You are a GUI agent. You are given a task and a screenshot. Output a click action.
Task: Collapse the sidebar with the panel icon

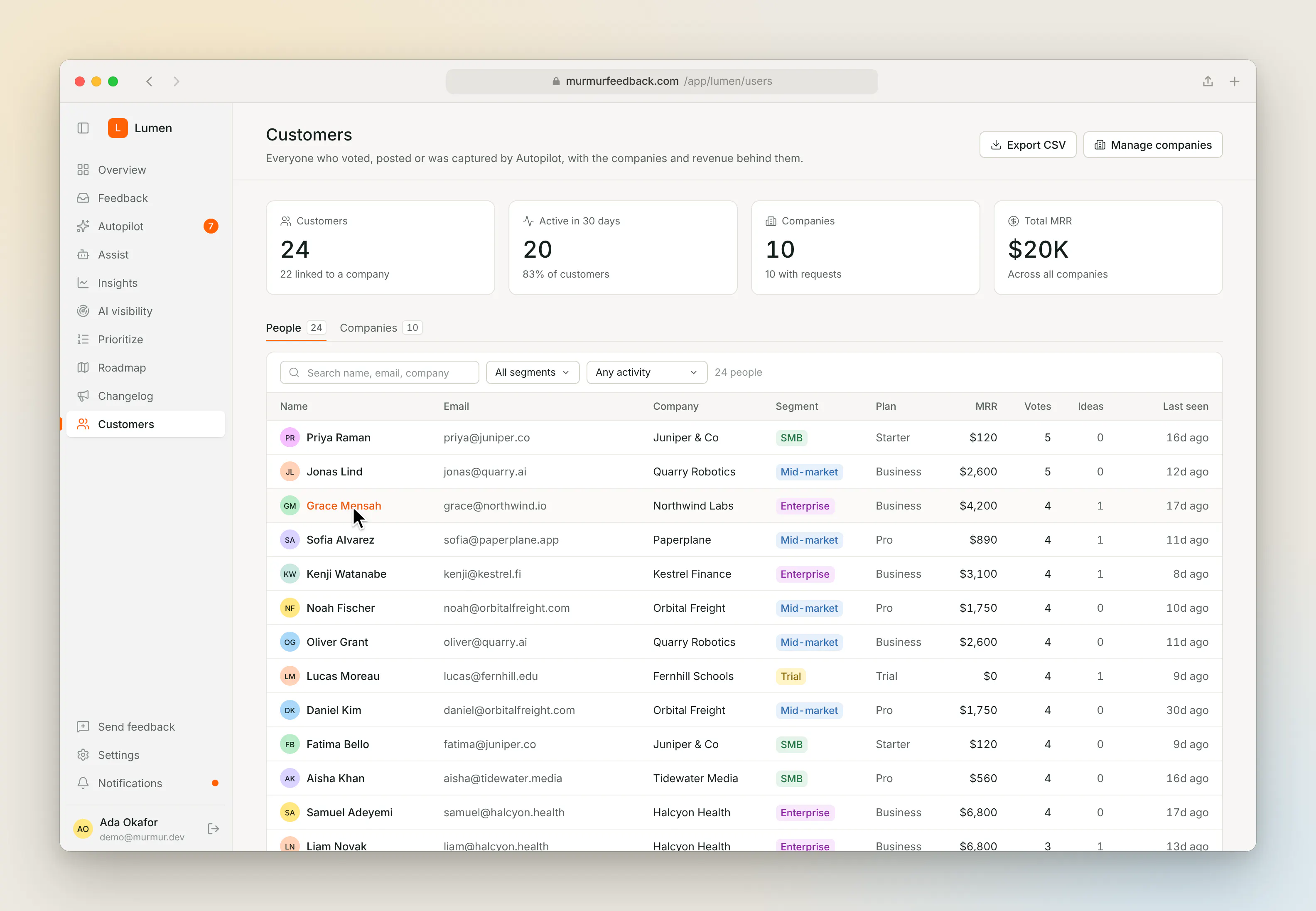[83, 128]
